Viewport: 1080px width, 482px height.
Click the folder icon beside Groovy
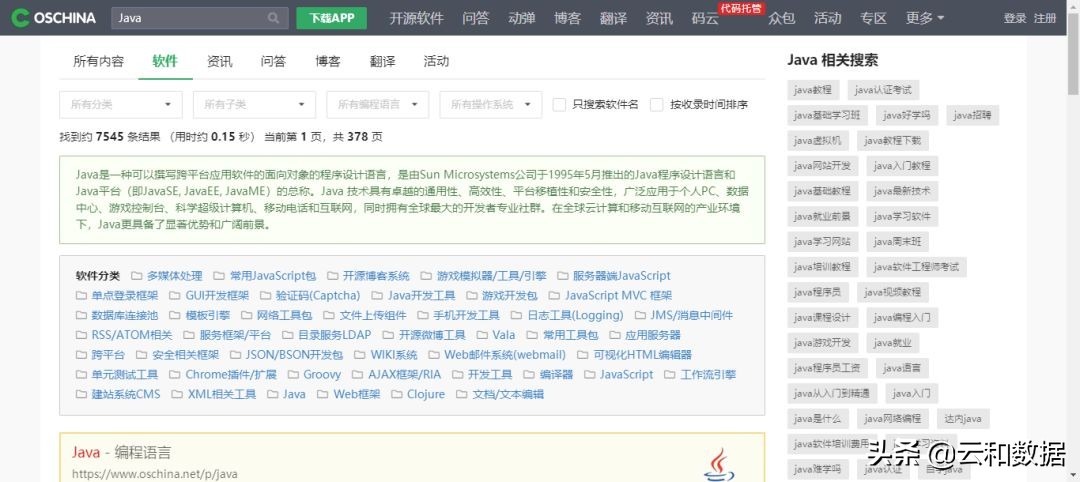tap(293, 375)
